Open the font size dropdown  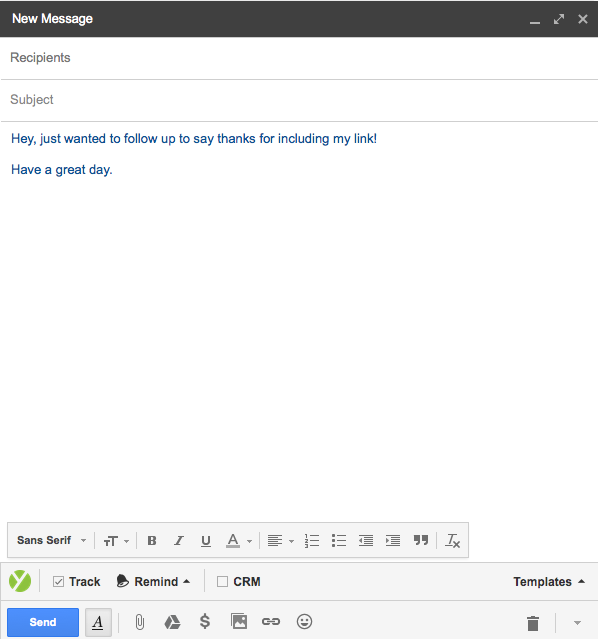pyautogui.click(x=116, y=541)
